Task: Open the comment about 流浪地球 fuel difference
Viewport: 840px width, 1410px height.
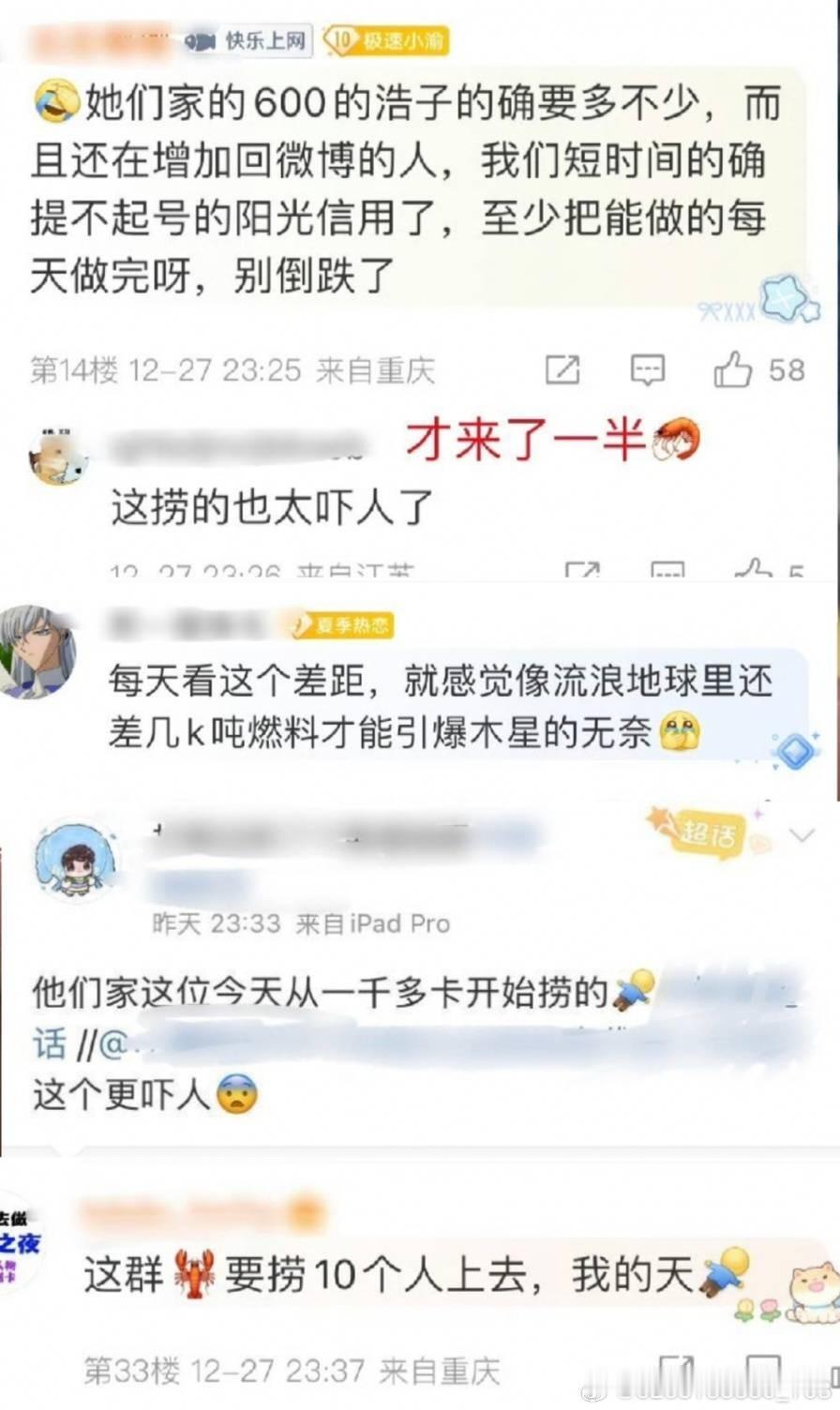Action: (x=441, y=705)
